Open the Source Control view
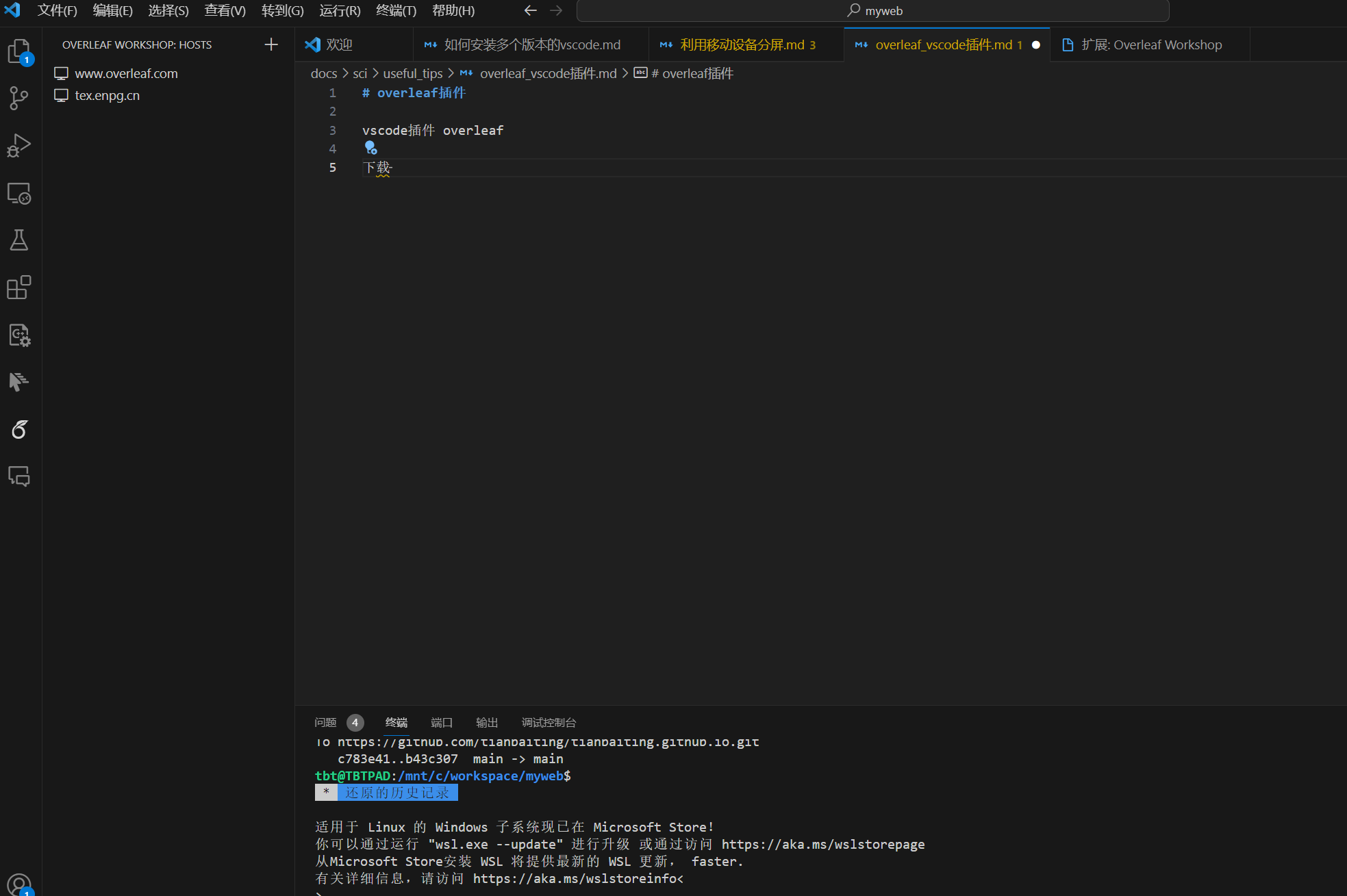Image resolution: width=1347 pixels, height=896 pixels. click(x=19, y=98)
